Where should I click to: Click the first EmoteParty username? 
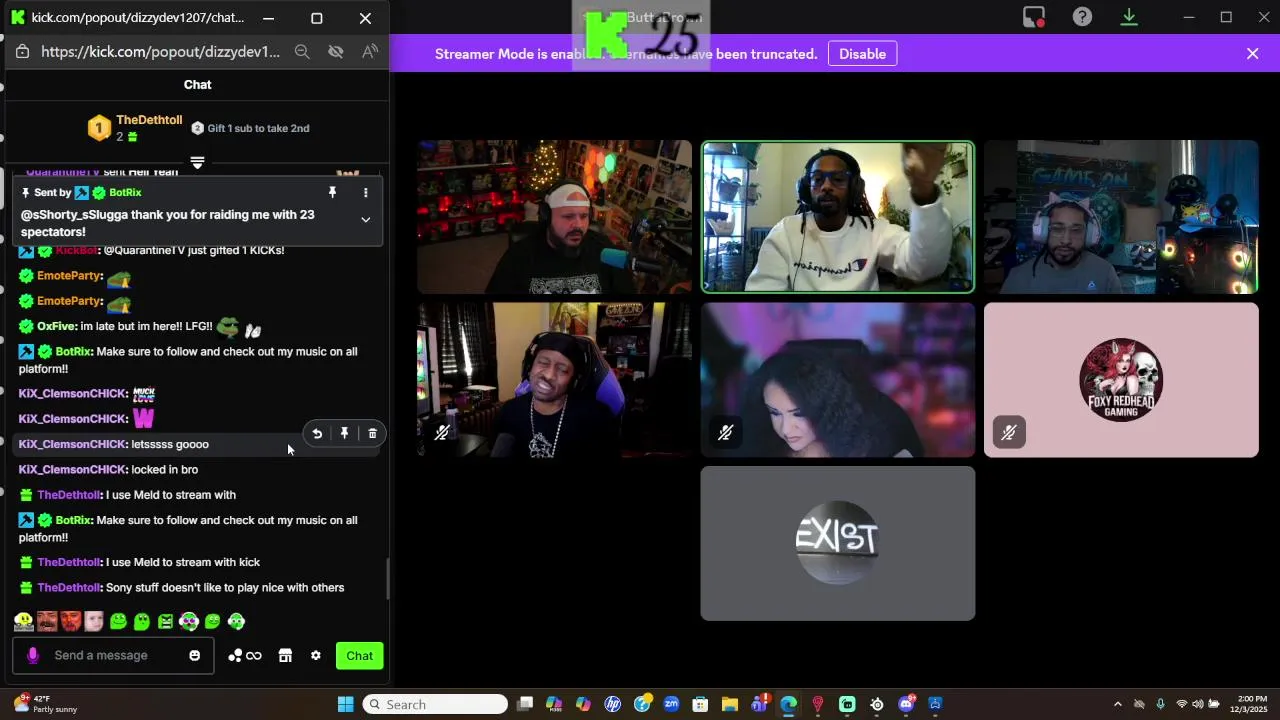pyautogui.click(x=69, y=276)
